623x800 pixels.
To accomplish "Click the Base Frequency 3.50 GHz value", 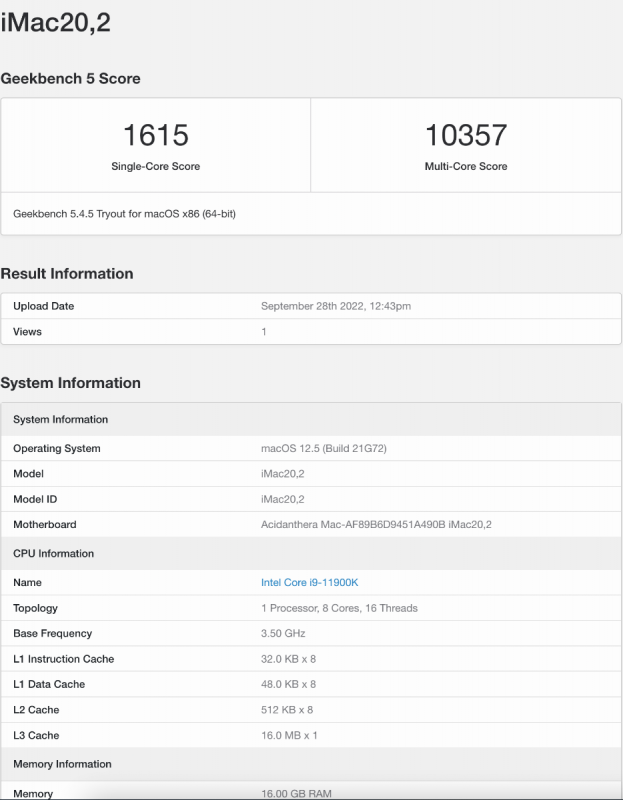I will click(x=283, y=634).
